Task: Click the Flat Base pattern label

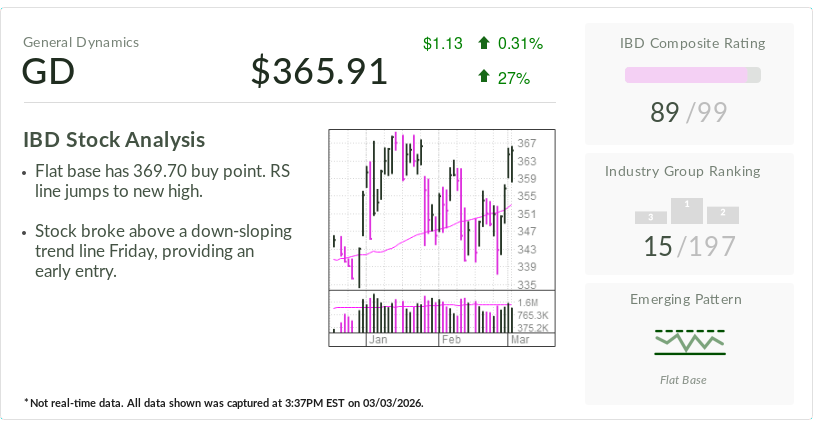Action: [684, 380]
